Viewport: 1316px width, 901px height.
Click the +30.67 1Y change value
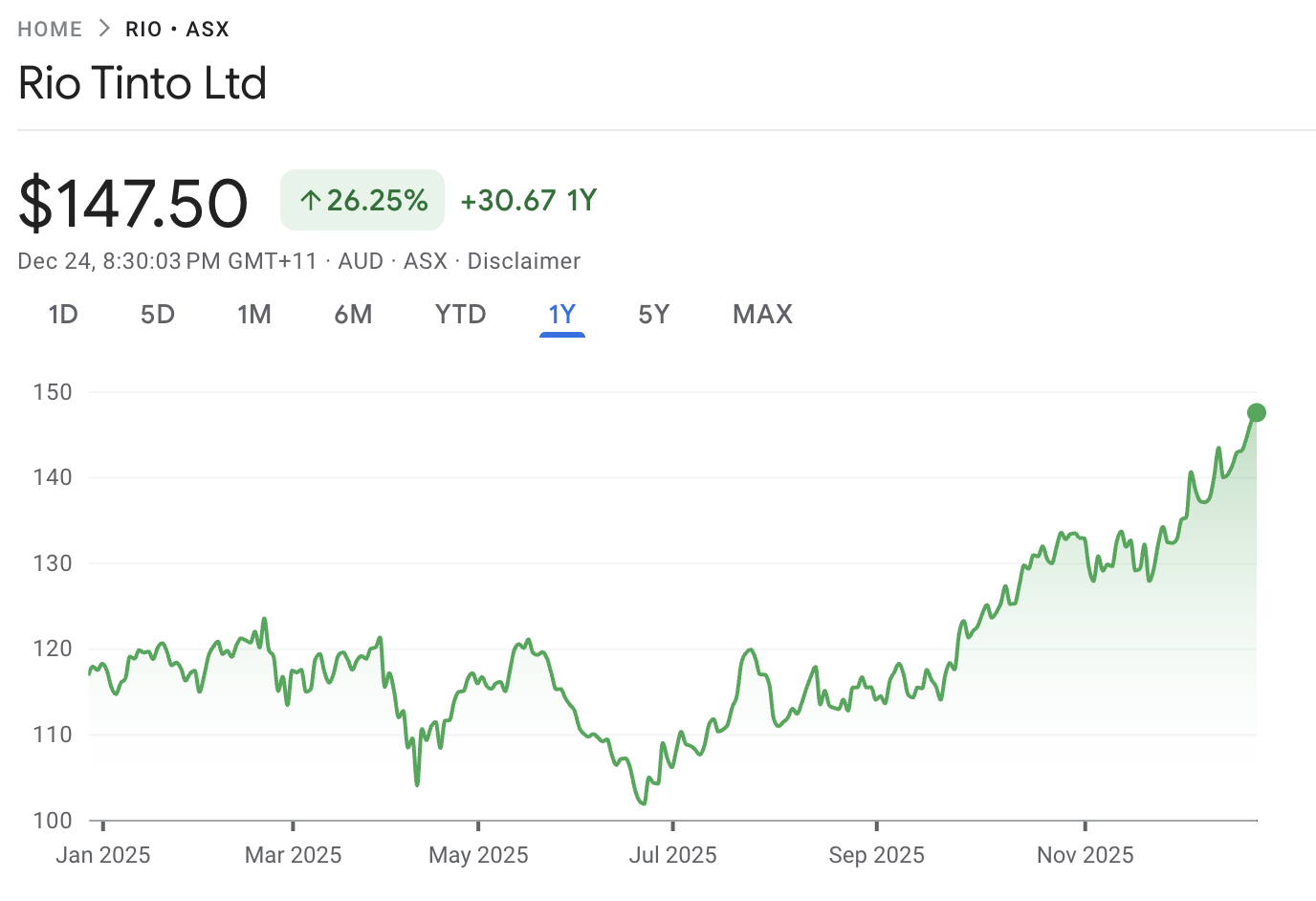point(528,200)
